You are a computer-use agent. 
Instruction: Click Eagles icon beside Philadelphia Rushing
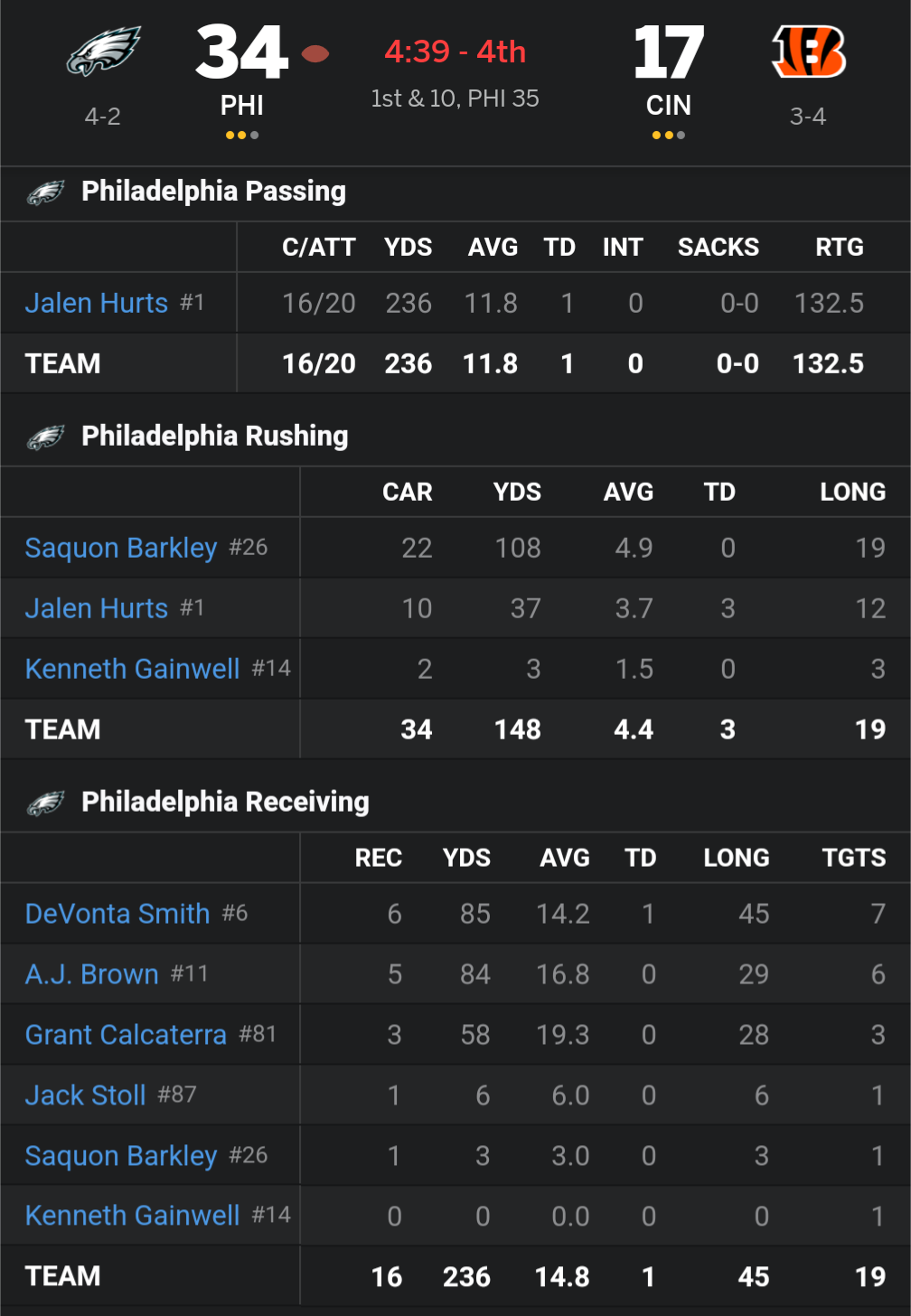[46, 437]
